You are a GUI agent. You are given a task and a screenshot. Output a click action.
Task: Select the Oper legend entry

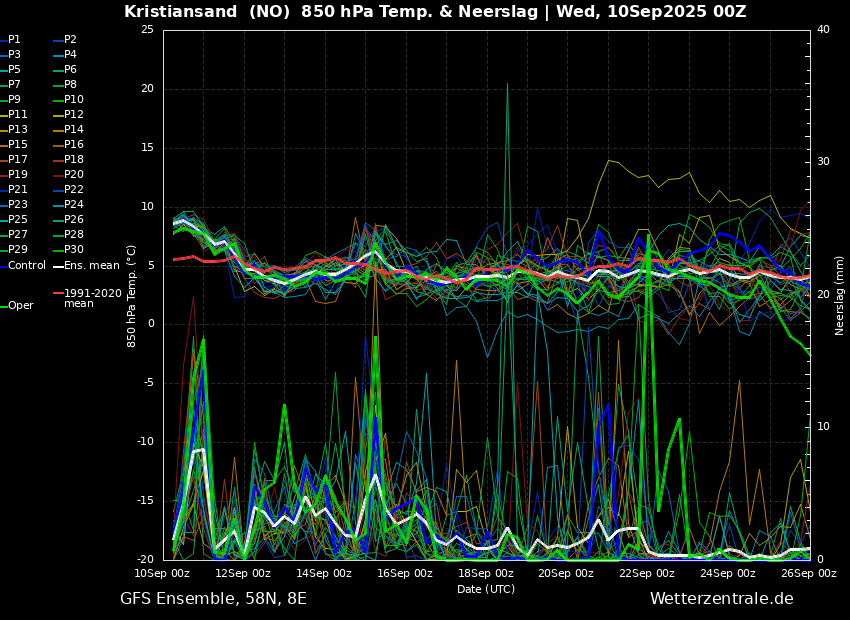(20, 306)
